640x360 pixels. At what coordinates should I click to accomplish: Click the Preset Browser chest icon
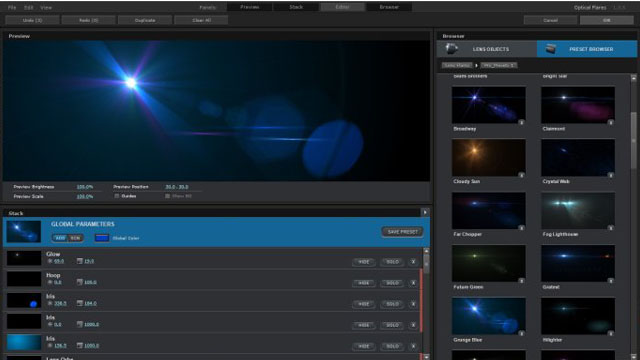[x=551, y=49]
